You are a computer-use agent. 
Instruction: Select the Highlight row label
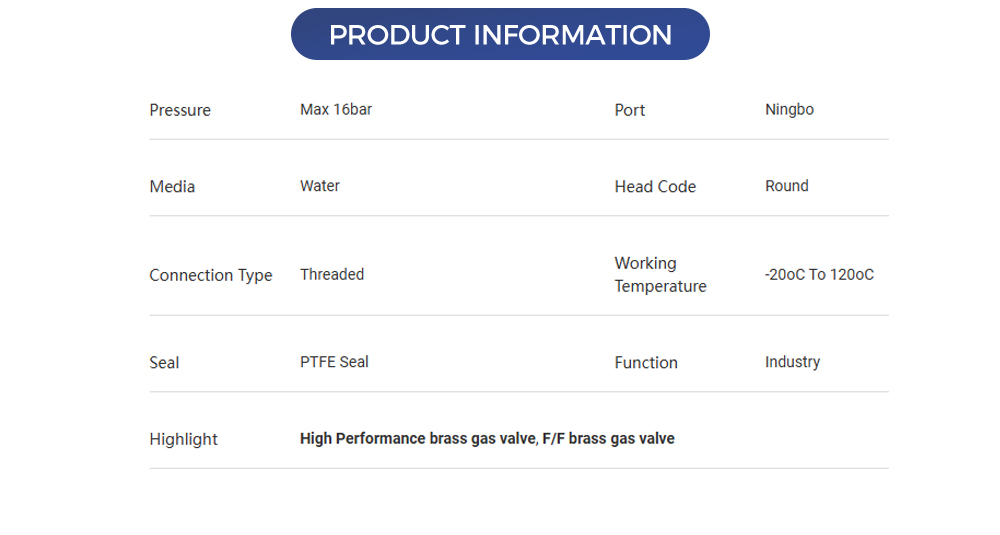(x=183, y=439)
